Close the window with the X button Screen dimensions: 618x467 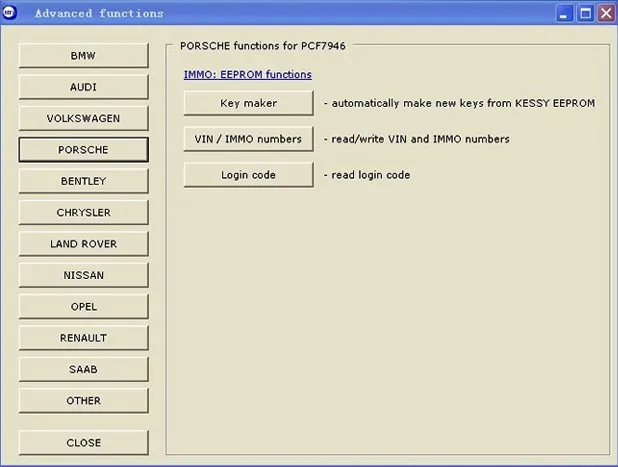click(606, 13)
